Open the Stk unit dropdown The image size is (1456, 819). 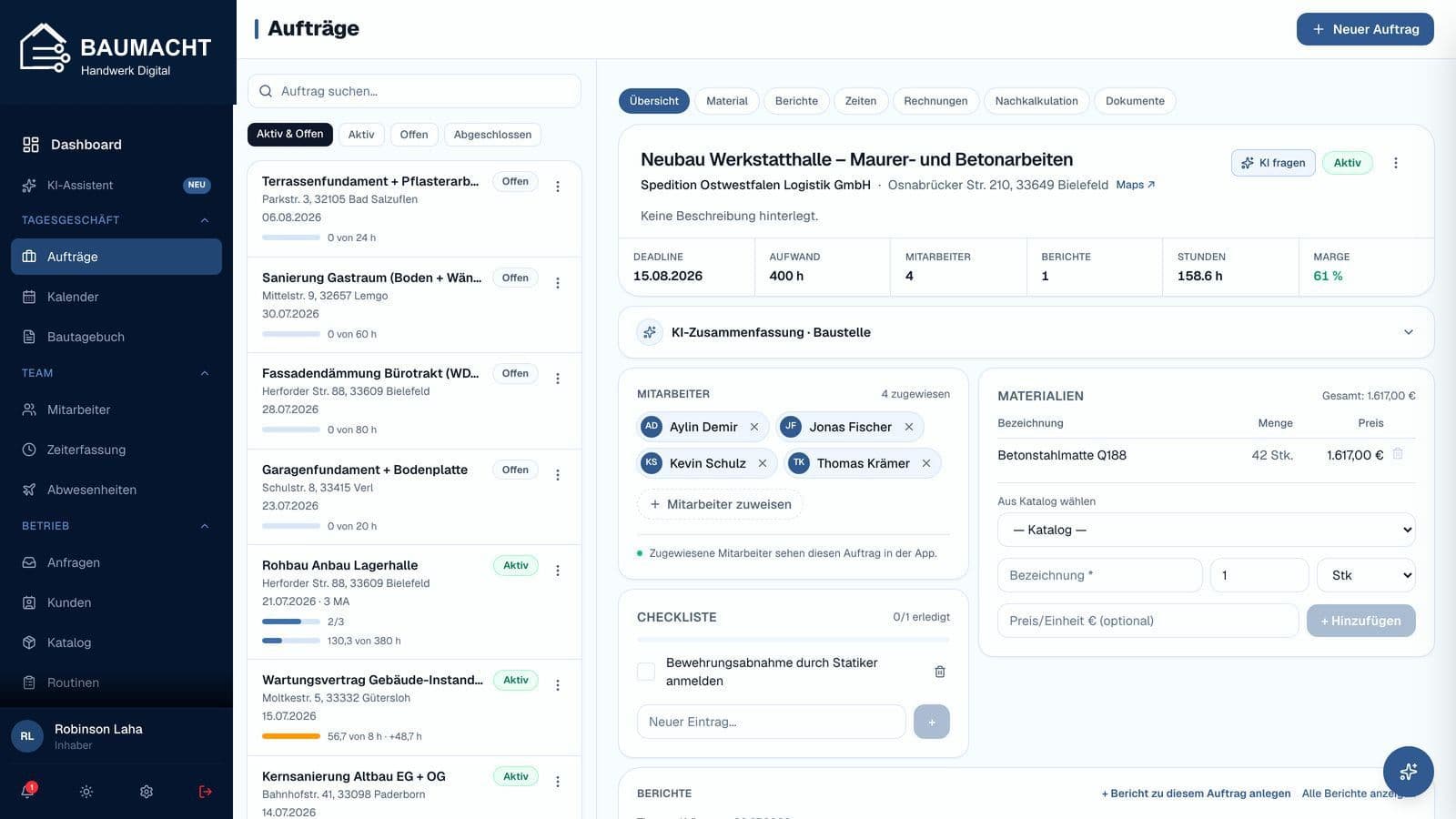1366,575
